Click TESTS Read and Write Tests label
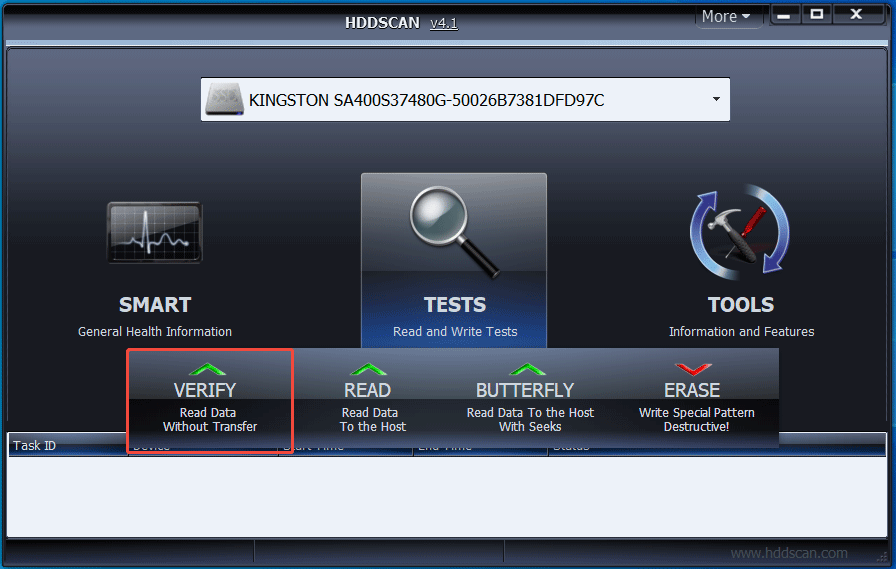Screen dimensions: 896x569 pos(455,331)
